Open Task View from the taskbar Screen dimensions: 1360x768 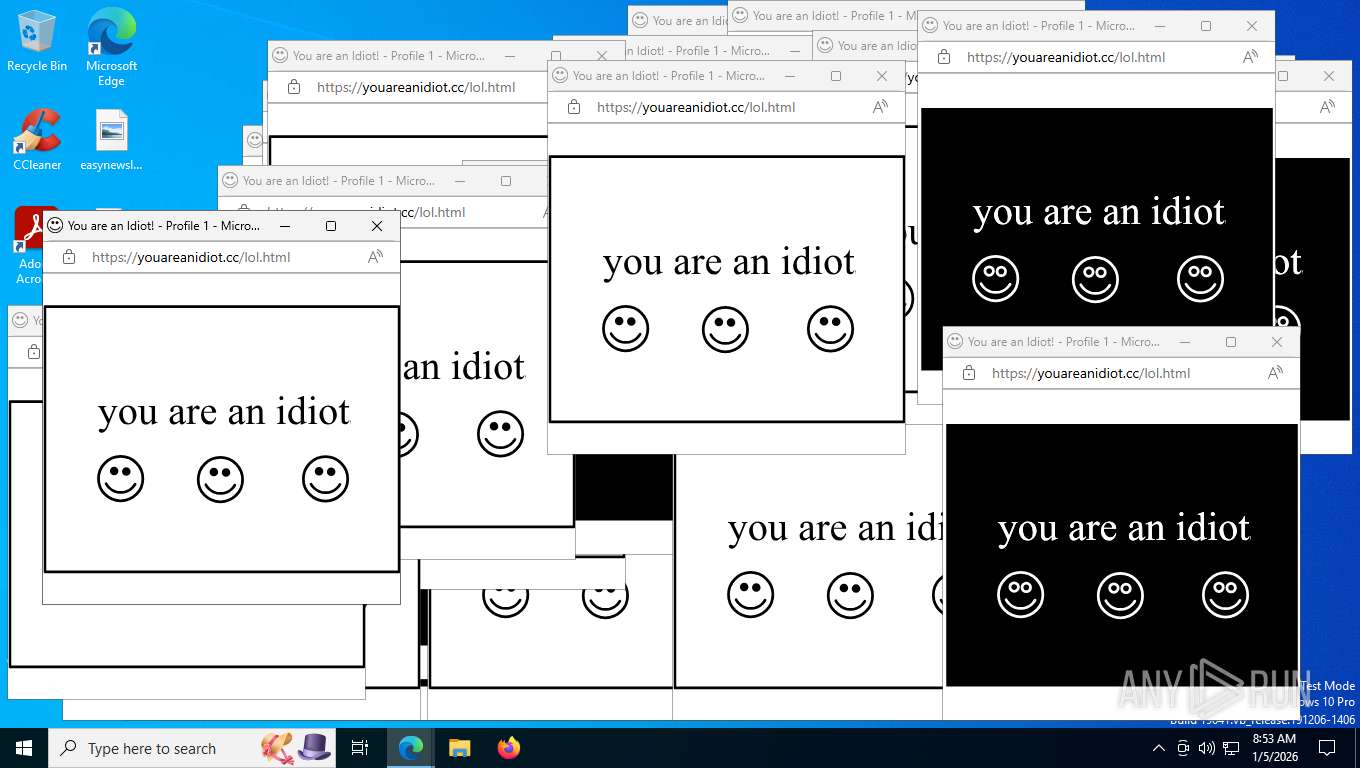360,748
